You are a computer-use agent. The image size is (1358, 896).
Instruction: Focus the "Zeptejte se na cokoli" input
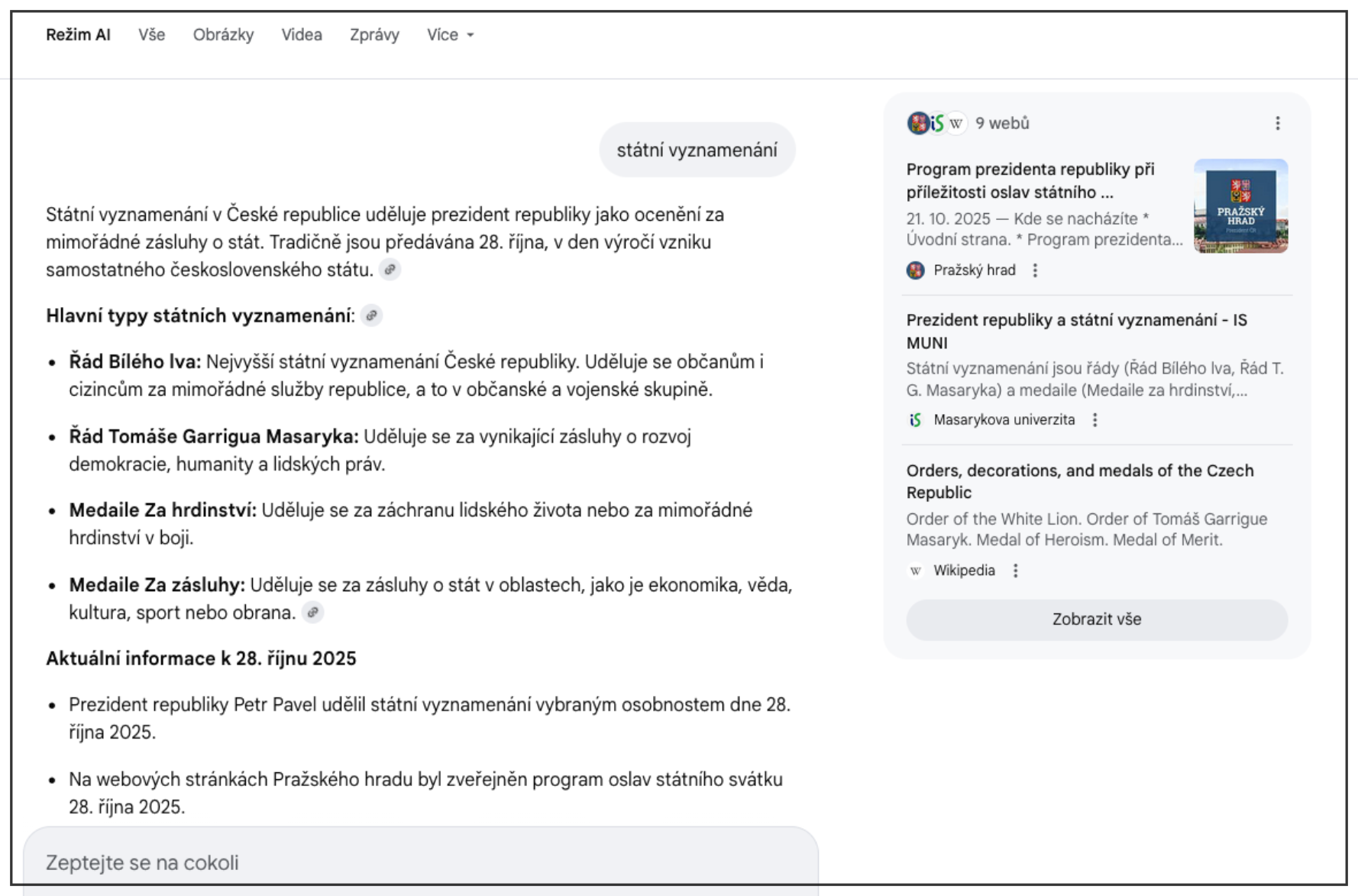tap(420, 862)
